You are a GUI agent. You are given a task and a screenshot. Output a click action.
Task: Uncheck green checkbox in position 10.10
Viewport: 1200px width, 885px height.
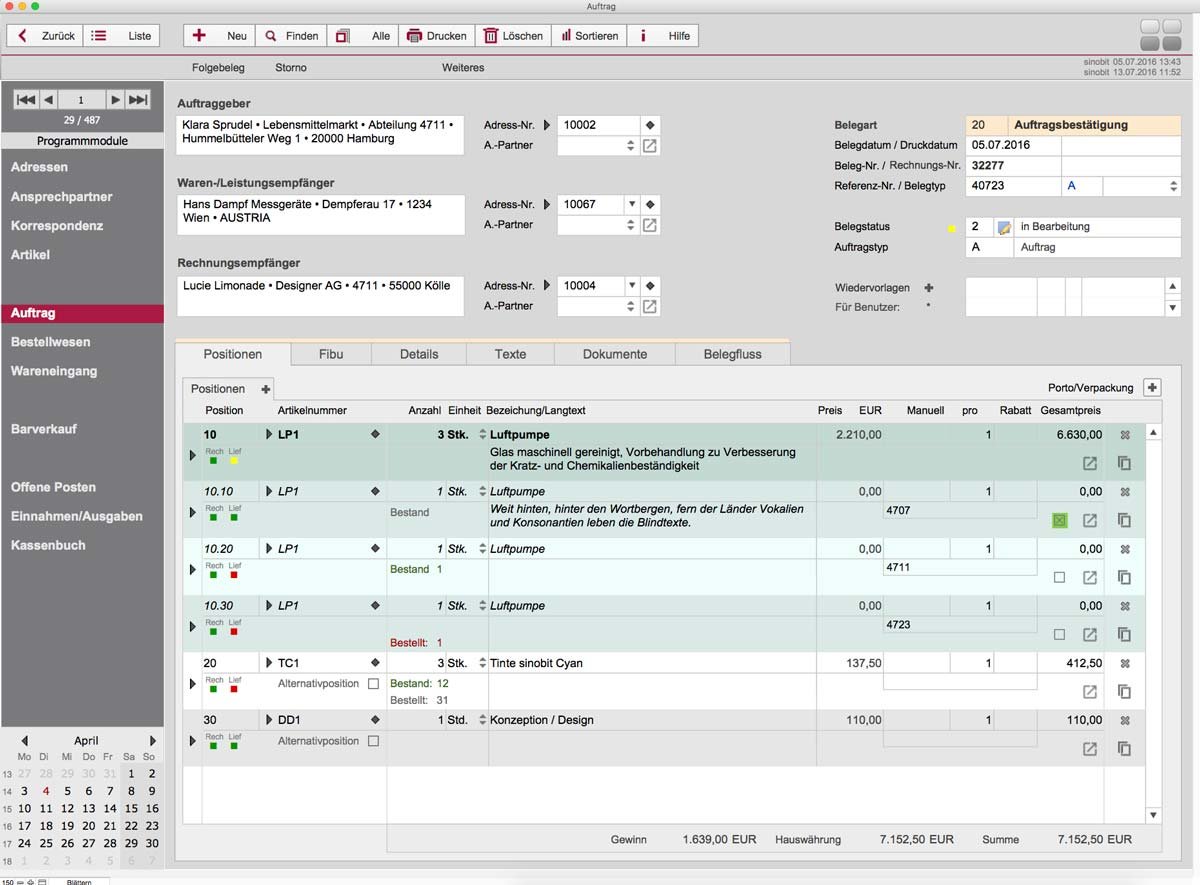point(1060,520)
